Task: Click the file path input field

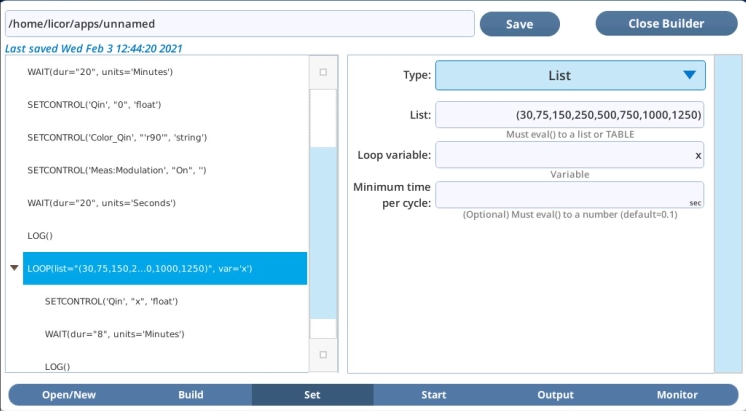Action: (238, 24)
